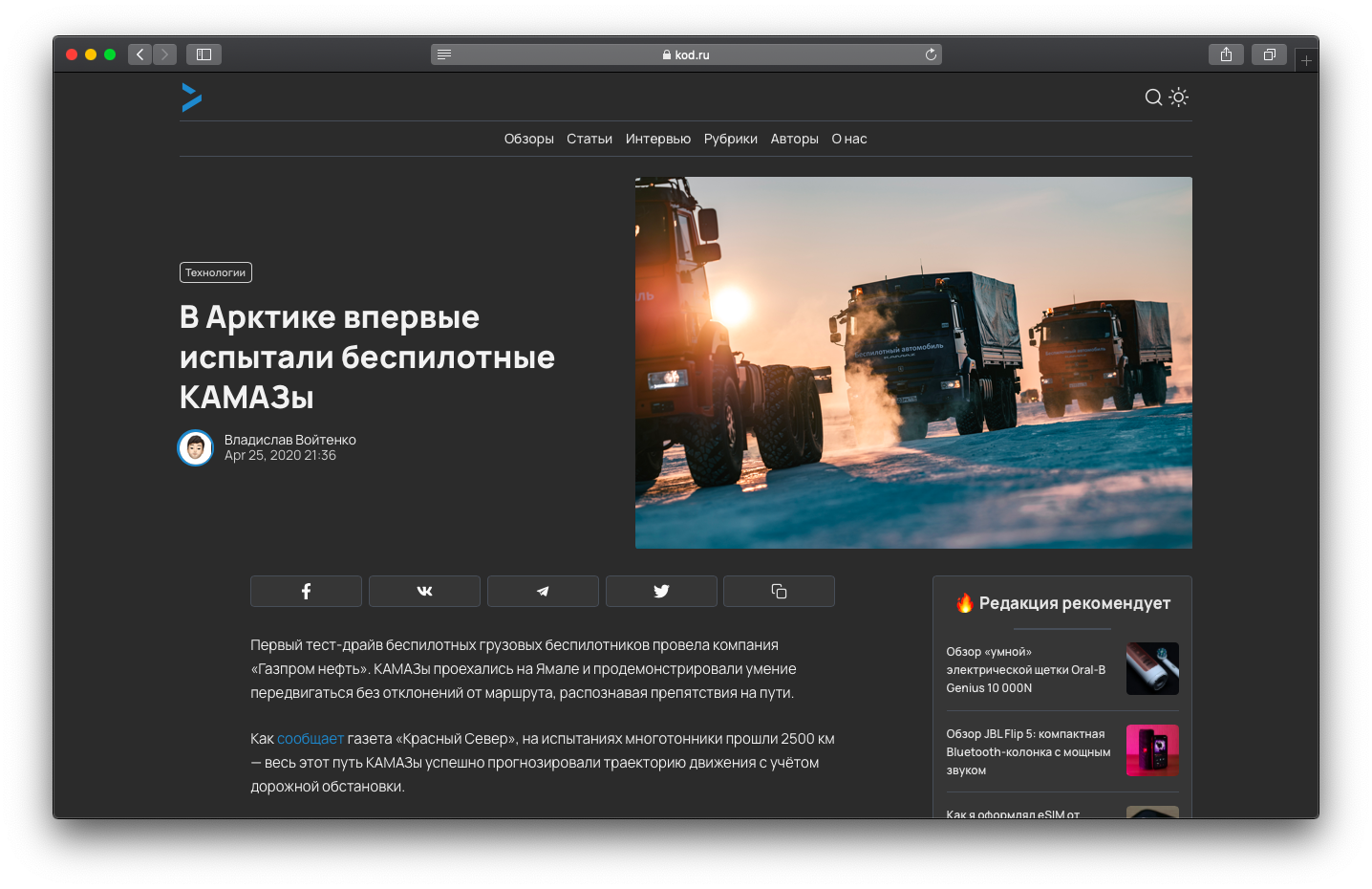Viewport: 1372px width, 889px height.
Task: Copy article link button
Action: point(779,591)
